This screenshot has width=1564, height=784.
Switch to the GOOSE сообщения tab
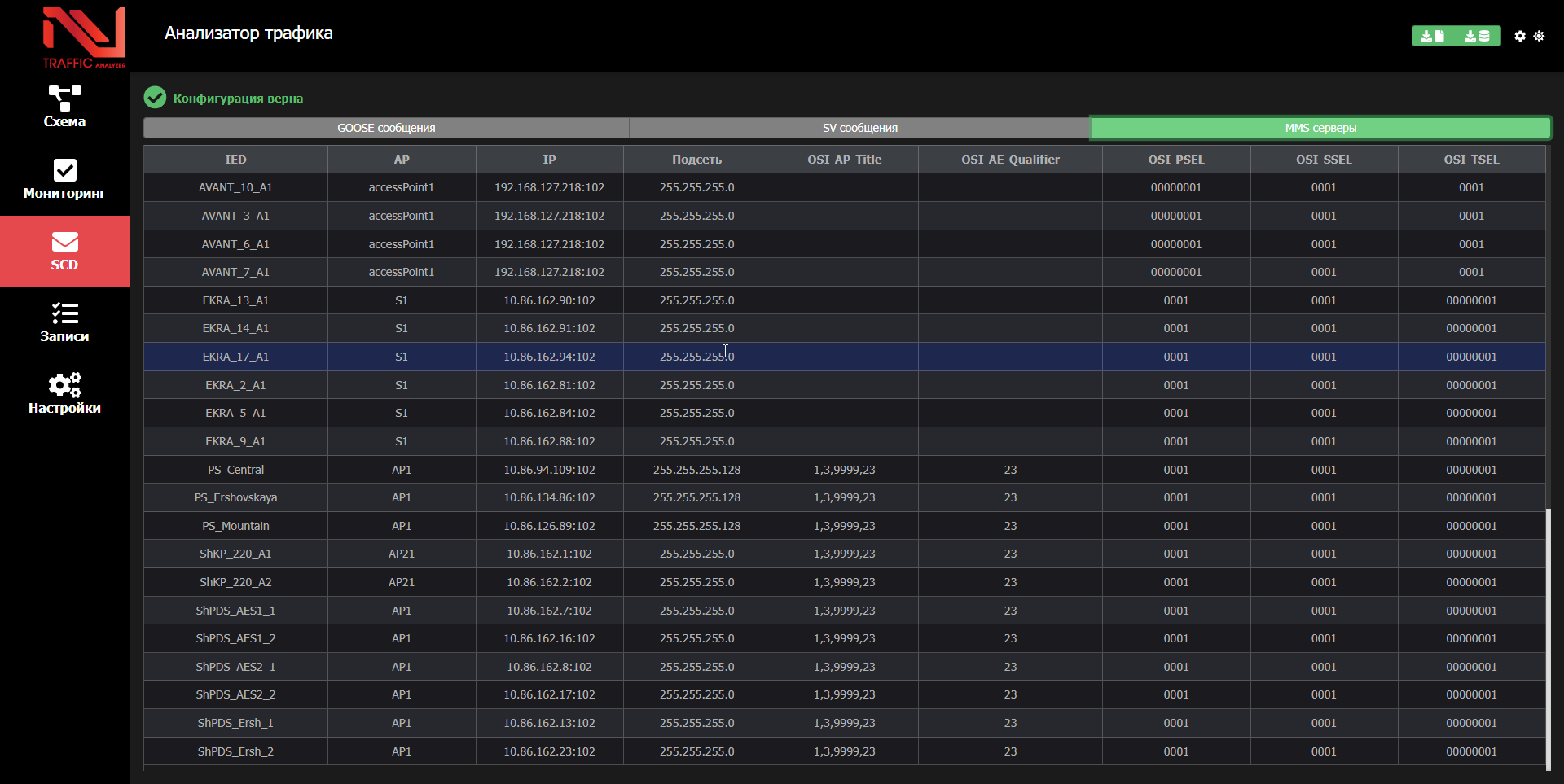(386, 128)
